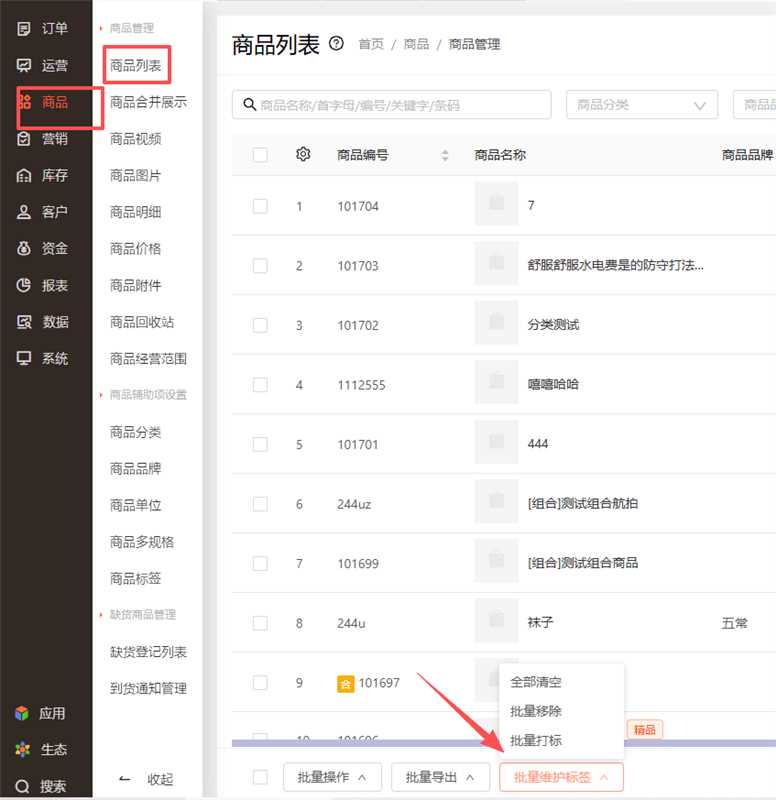Expand the 批量导出 dropdown button
Viewport: 776px width, 800px height.
click(440, 777)
